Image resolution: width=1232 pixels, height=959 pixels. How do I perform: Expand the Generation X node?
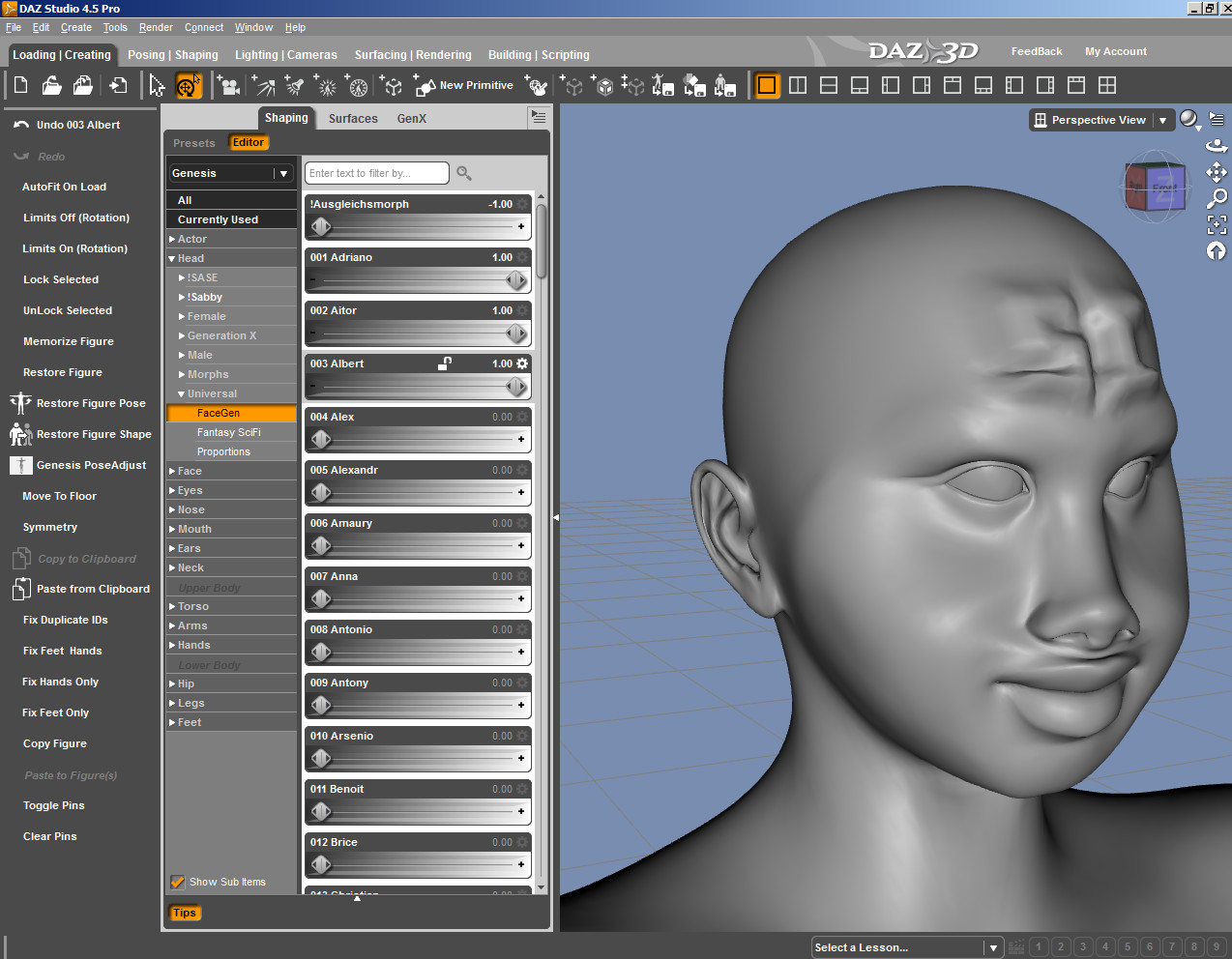pyautogui.click(x=182, y=335)
